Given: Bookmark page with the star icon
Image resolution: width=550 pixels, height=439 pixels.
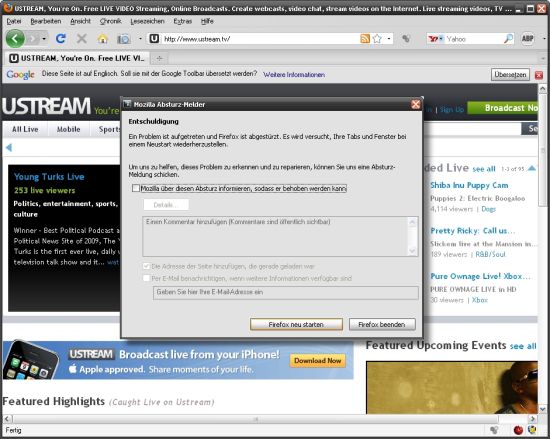Looking at the screenshot, I should (x=377, y=39).
